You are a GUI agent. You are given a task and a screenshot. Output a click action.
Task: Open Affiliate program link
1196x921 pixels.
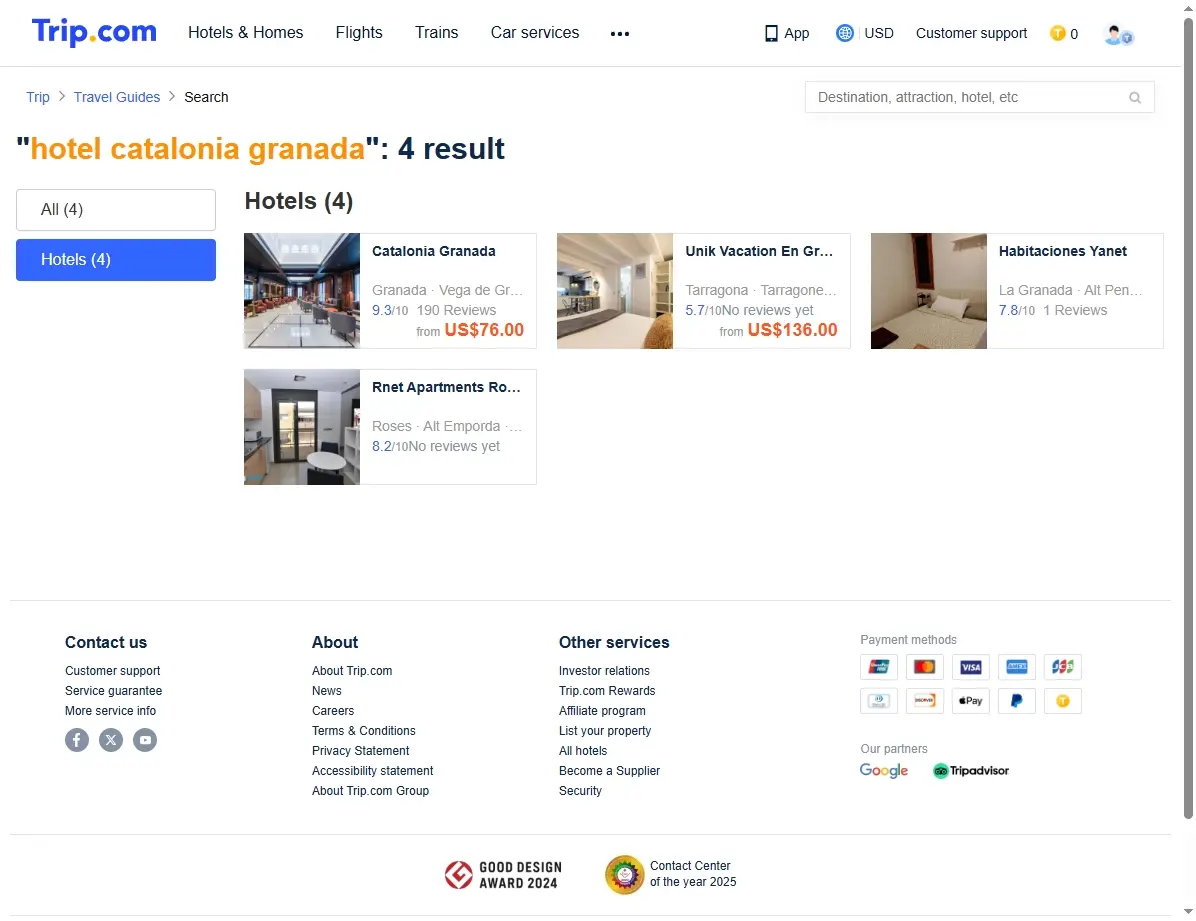pyautogui.click(x=602, y=710)
